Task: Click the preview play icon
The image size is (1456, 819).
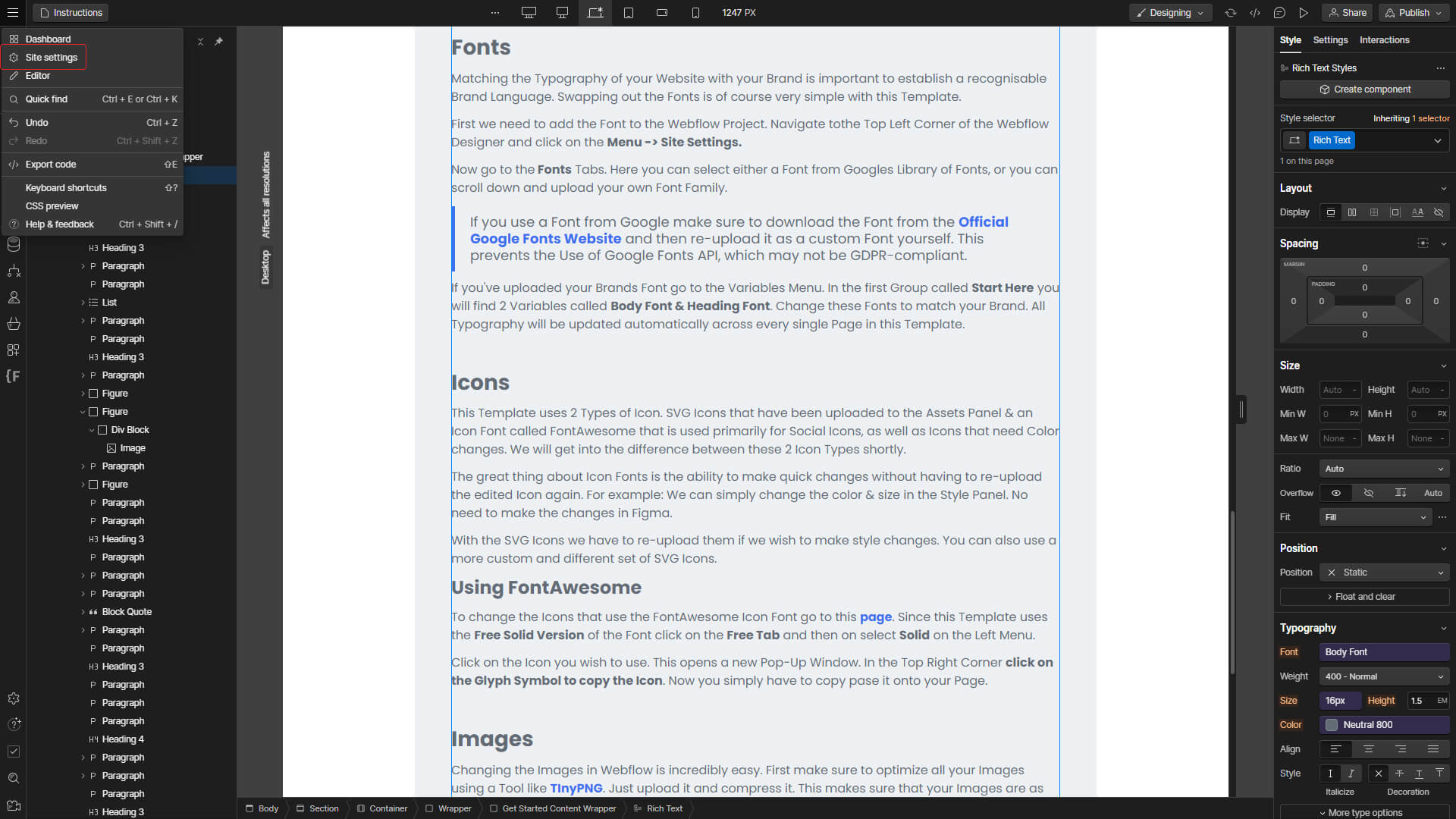Action: tap(1303, 13)
